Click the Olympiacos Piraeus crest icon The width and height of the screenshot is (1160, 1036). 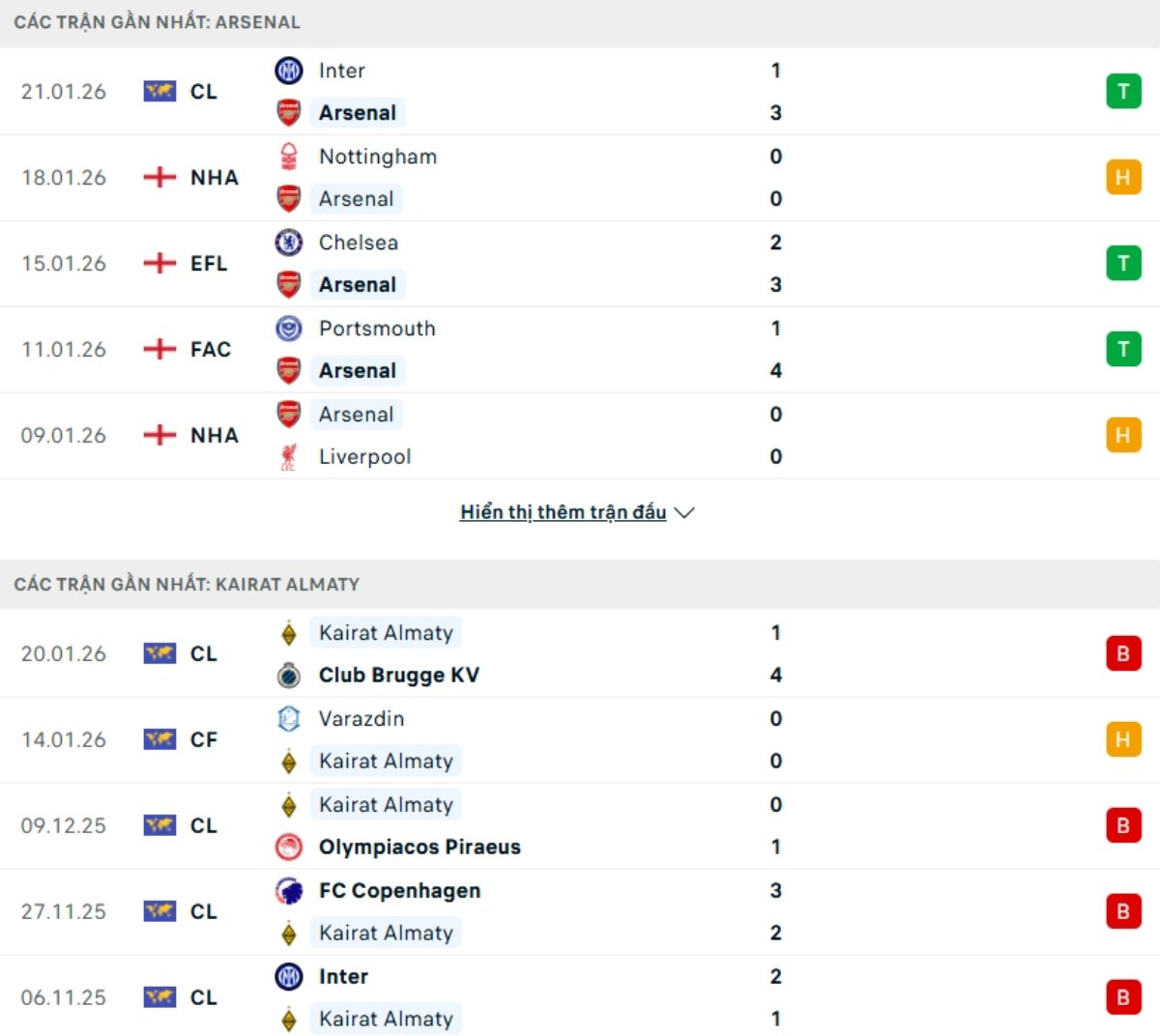[x=288, y=848]
